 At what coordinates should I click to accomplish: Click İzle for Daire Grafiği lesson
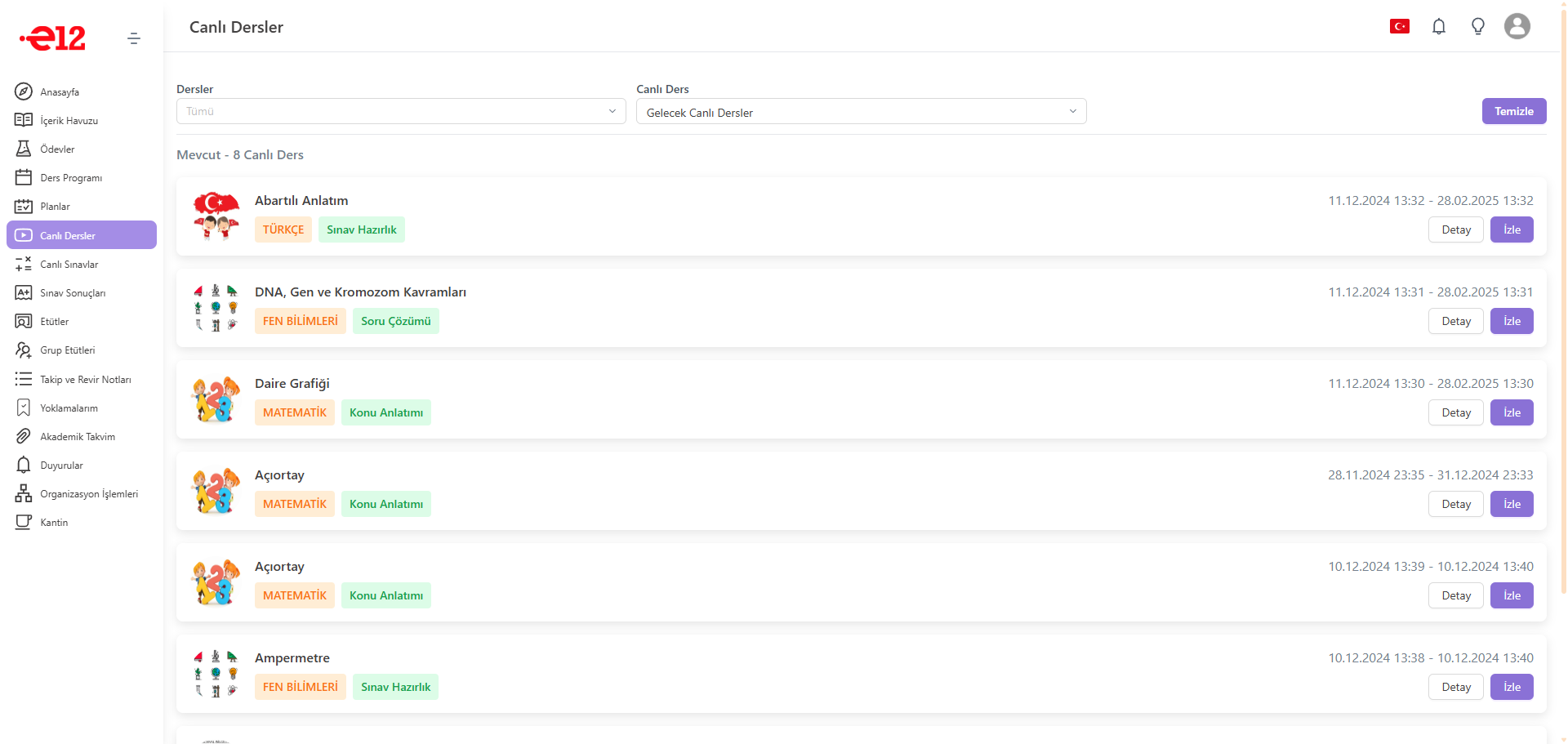(1511, 413)
